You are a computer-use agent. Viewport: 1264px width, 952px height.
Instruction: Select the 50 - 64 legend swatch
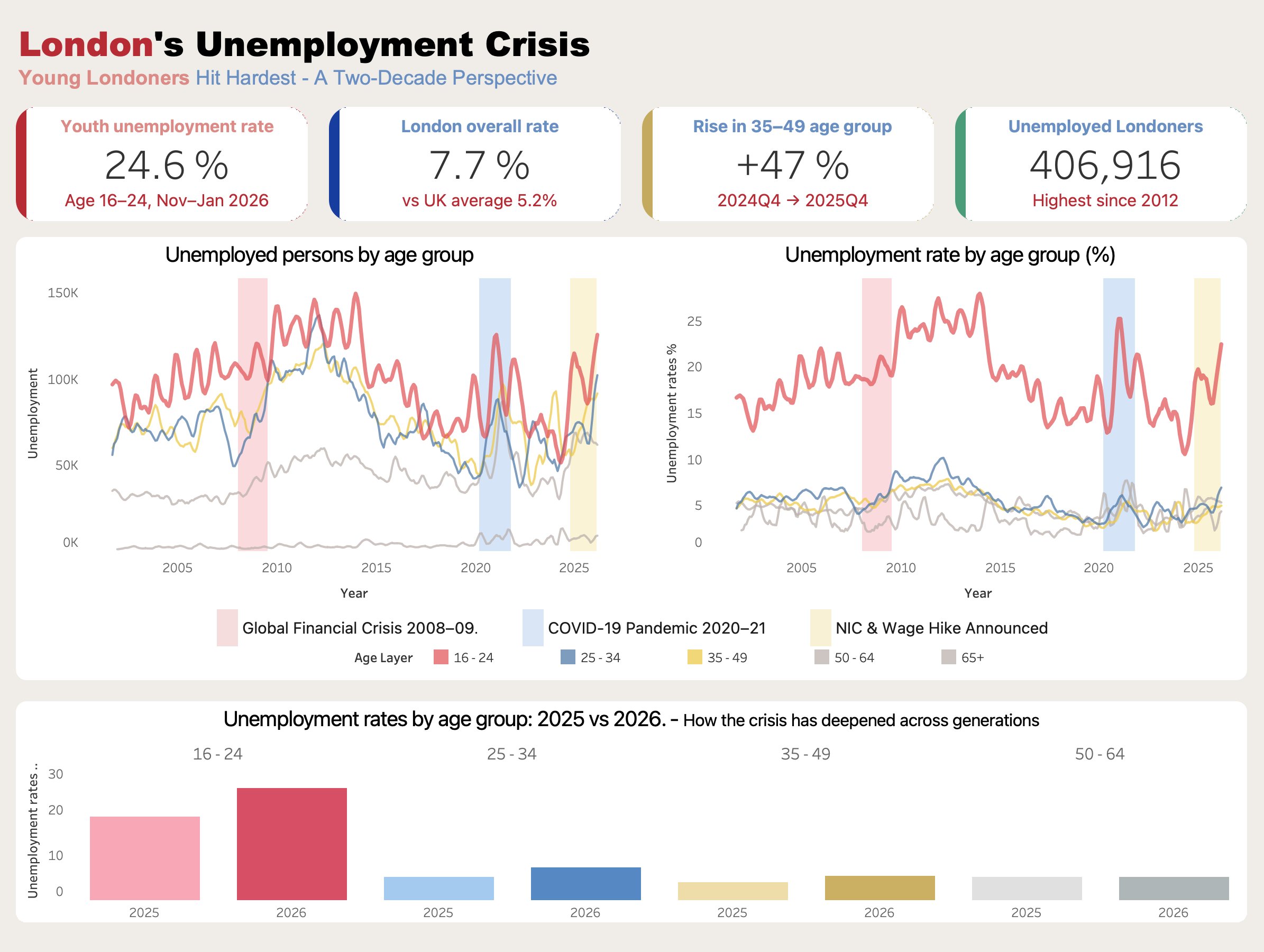(x=821, y=657)
